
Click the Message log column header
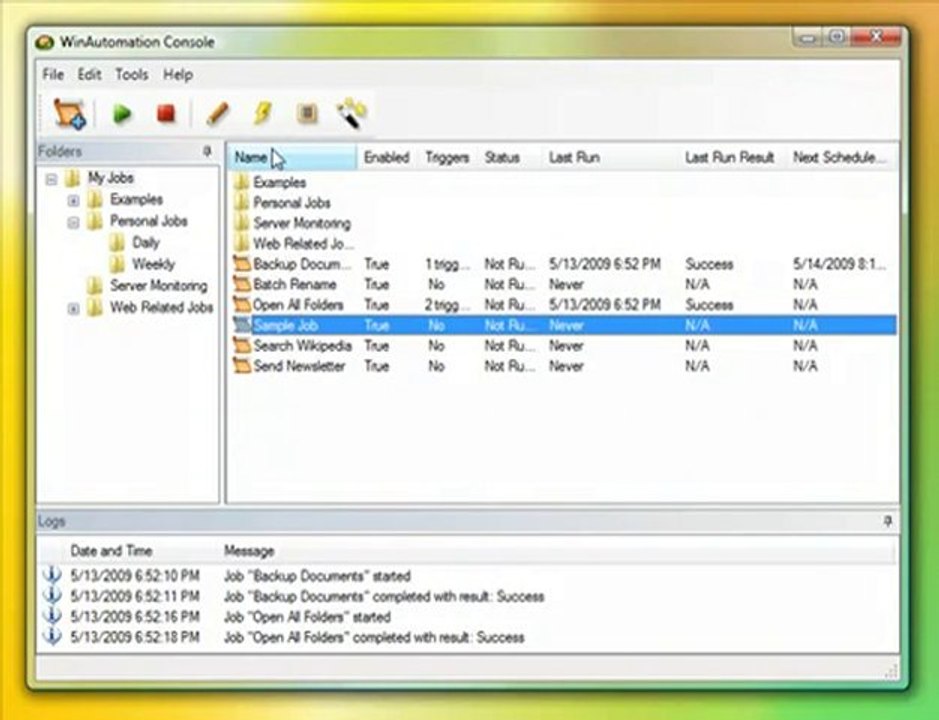249,551
